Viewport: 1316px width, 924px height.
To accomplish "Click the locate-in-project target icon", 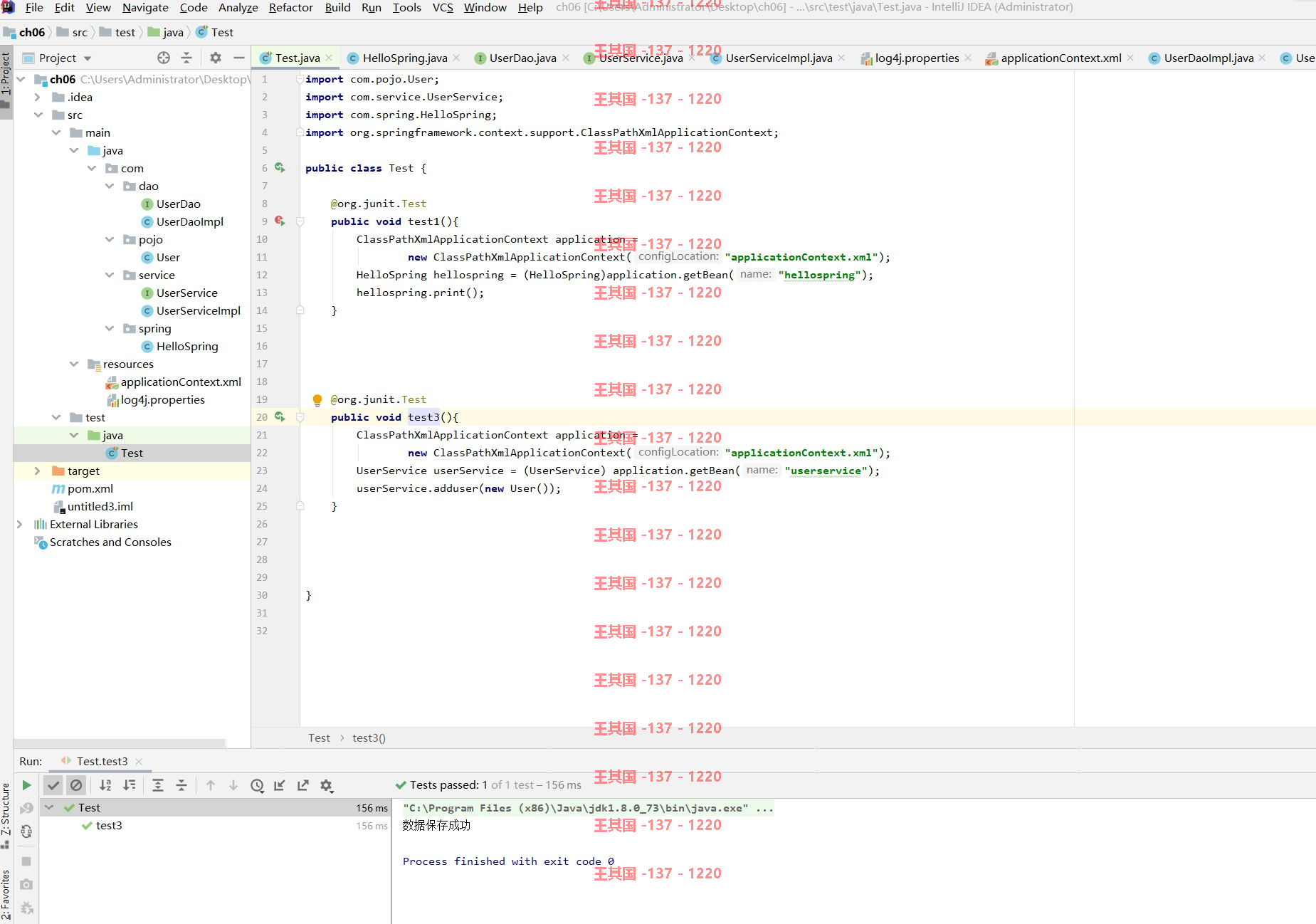I will pyautogui.click(x=164, y=58).
